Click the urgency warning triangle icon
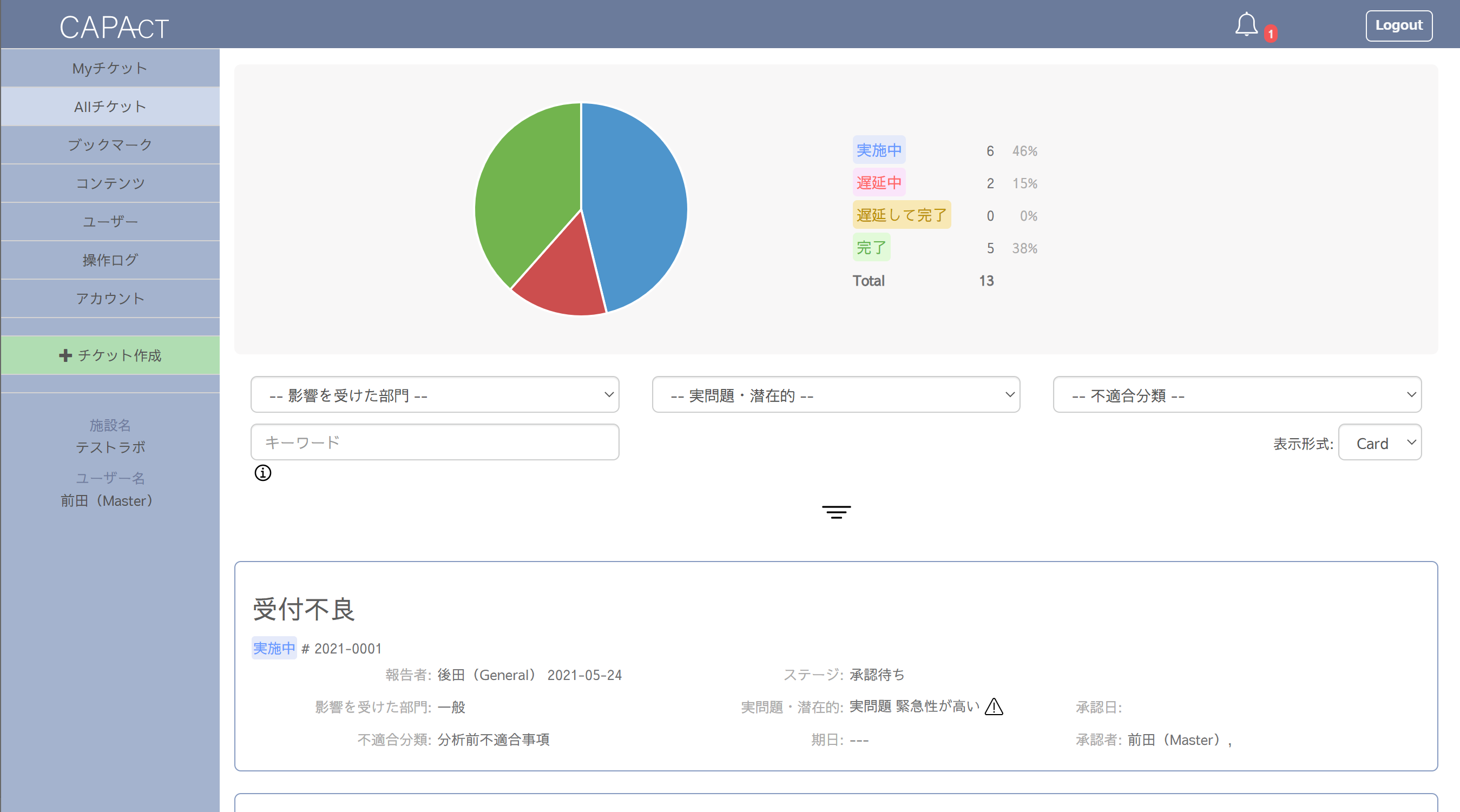 [x=994, y=707]
